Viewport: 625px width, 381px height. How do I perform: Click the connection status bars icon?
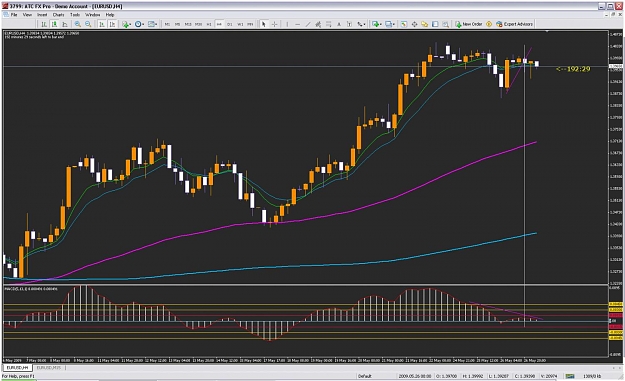point(570,376)
